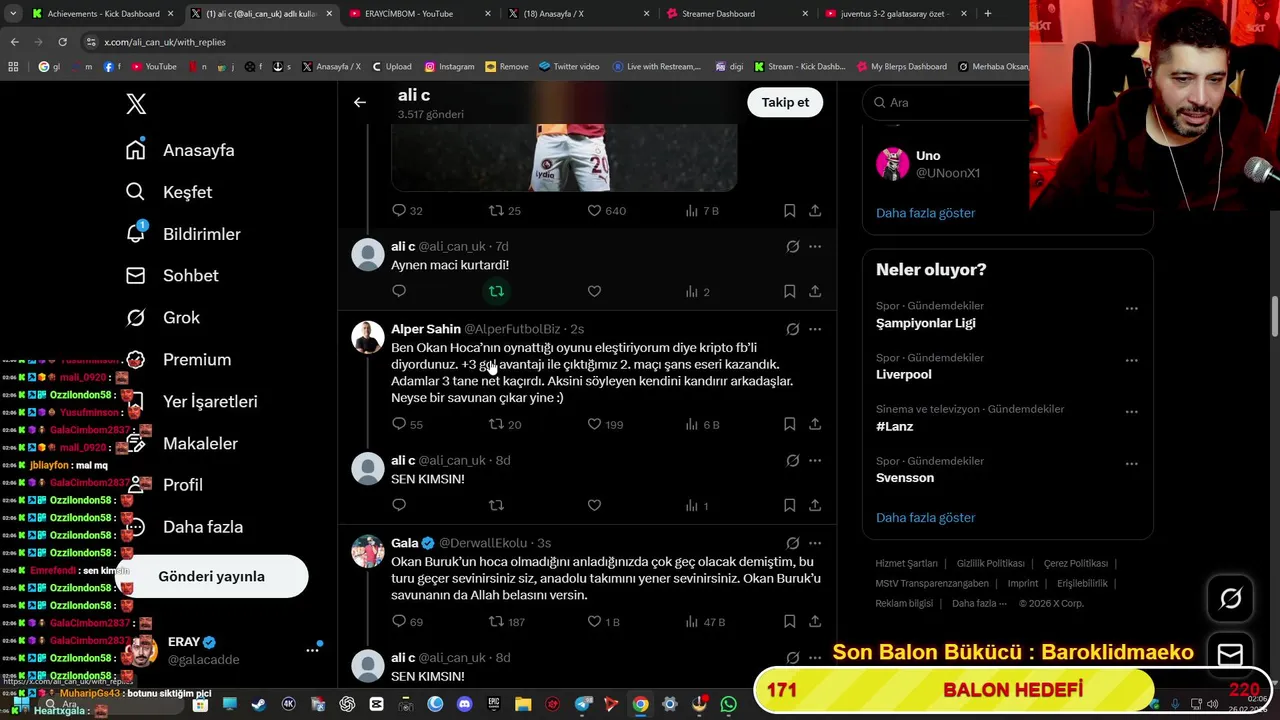The width and height of the screenshot is (1280, 720).
Task: Toggle like on 'Aynen maci kurtardi!' post
Action: coord(594,291)
